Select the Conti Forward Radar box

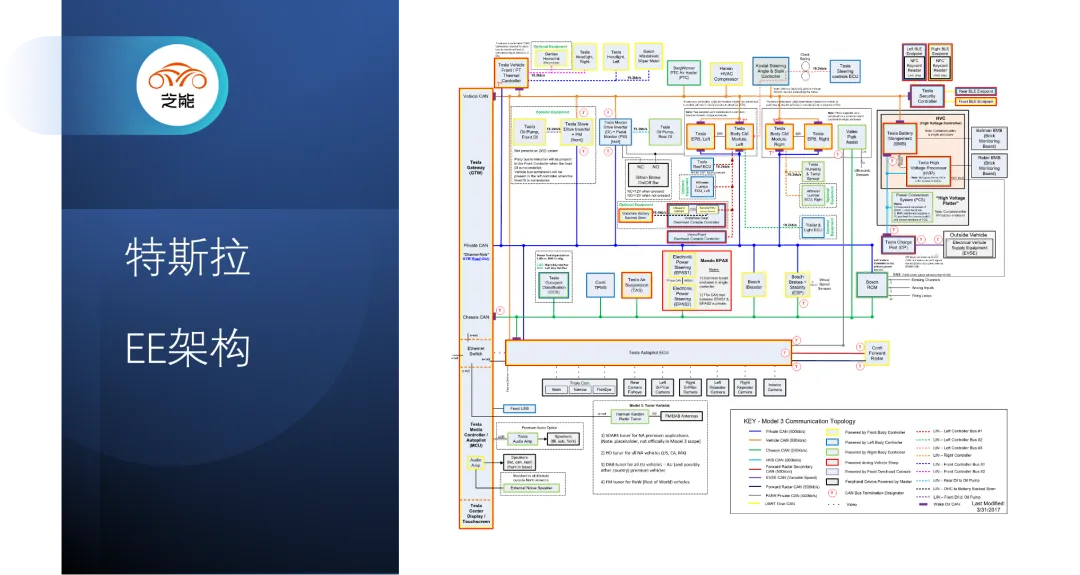tap(877, 353)
